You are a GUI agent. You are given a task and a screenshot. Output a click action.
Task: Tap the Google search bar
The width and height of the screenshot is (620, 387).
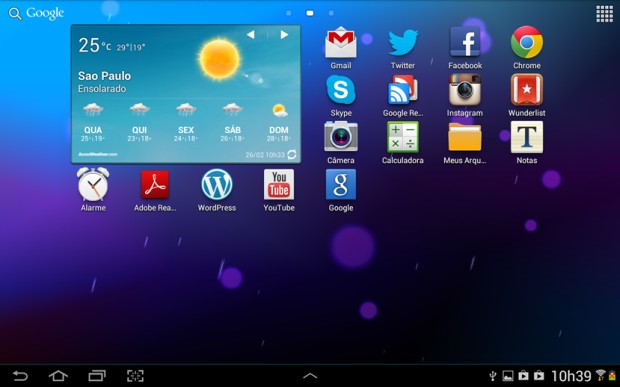(36, 13)
